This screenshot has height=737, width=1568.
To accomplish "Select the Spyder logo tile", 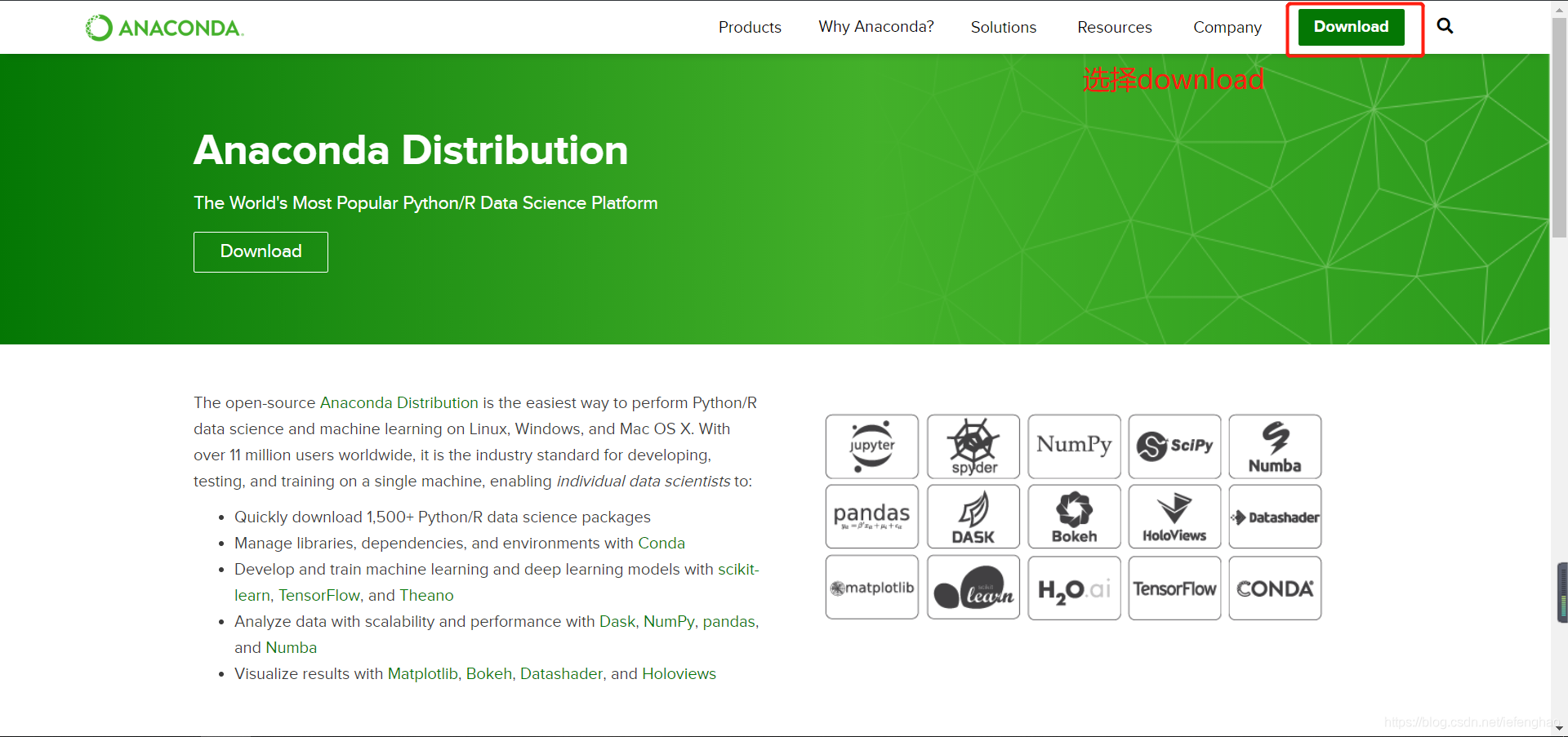I will 973,446.
